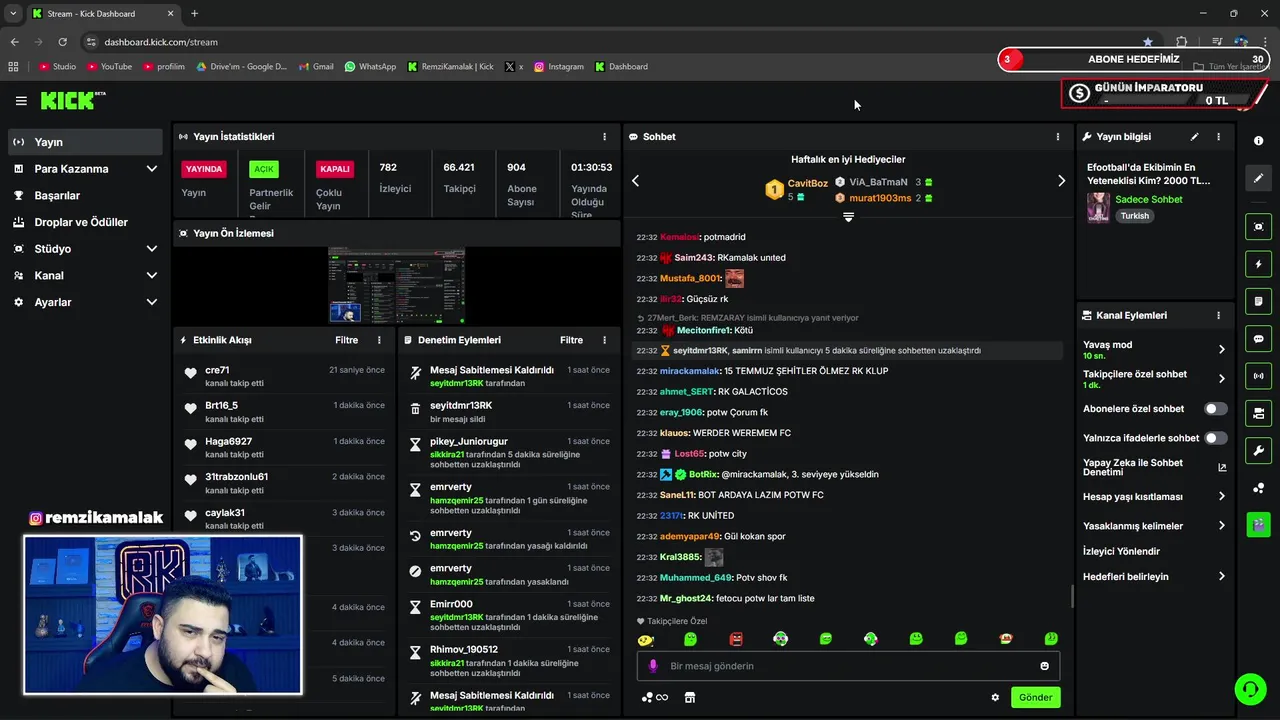The width and height of the screenshot is (1280, 720).
Task: Open Filtre in Etkinlik Akışı panel
Action: tap(346, 340)
